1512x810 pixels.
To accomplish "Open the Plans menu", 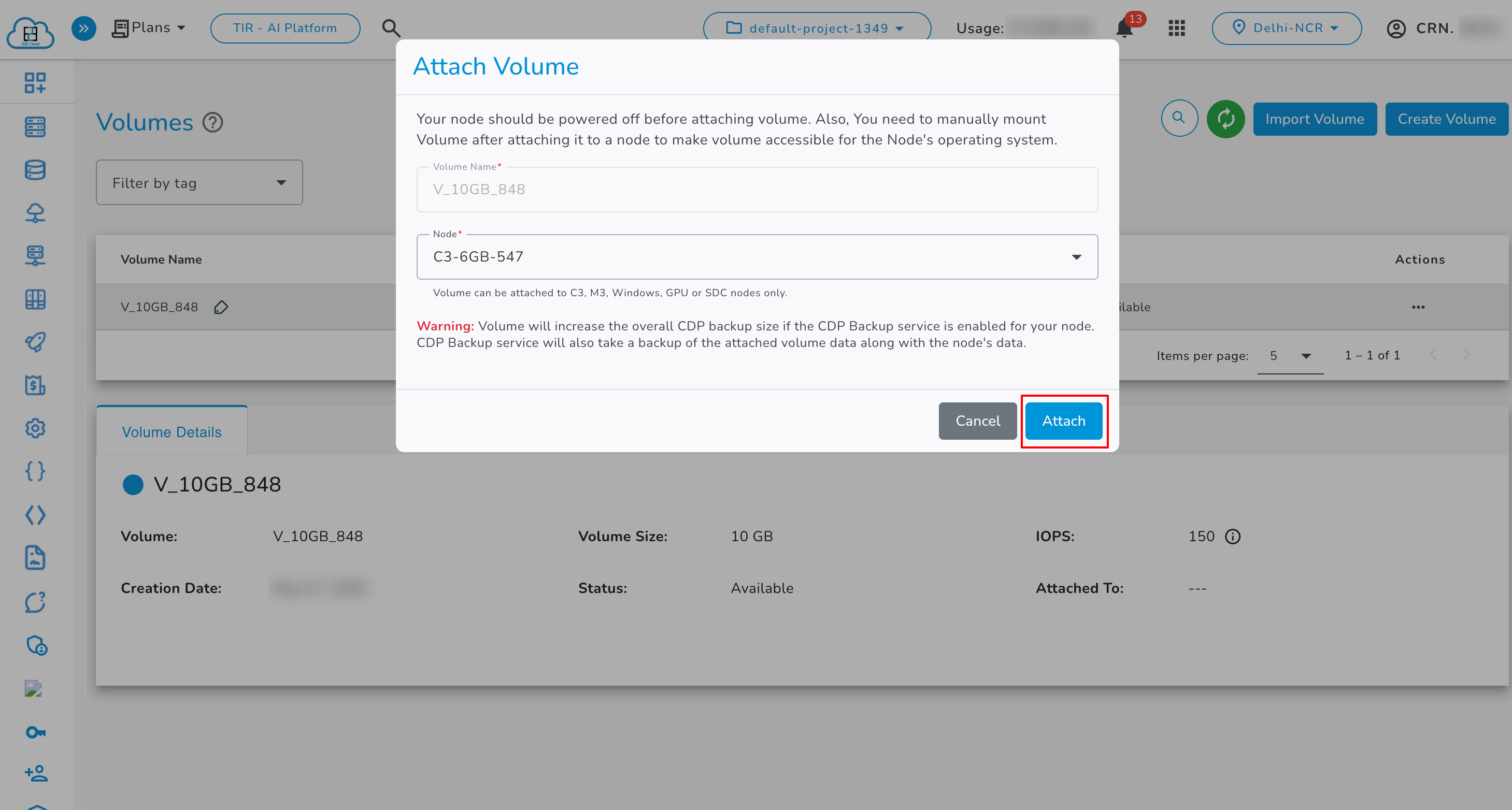I will (x=150, y=27).
